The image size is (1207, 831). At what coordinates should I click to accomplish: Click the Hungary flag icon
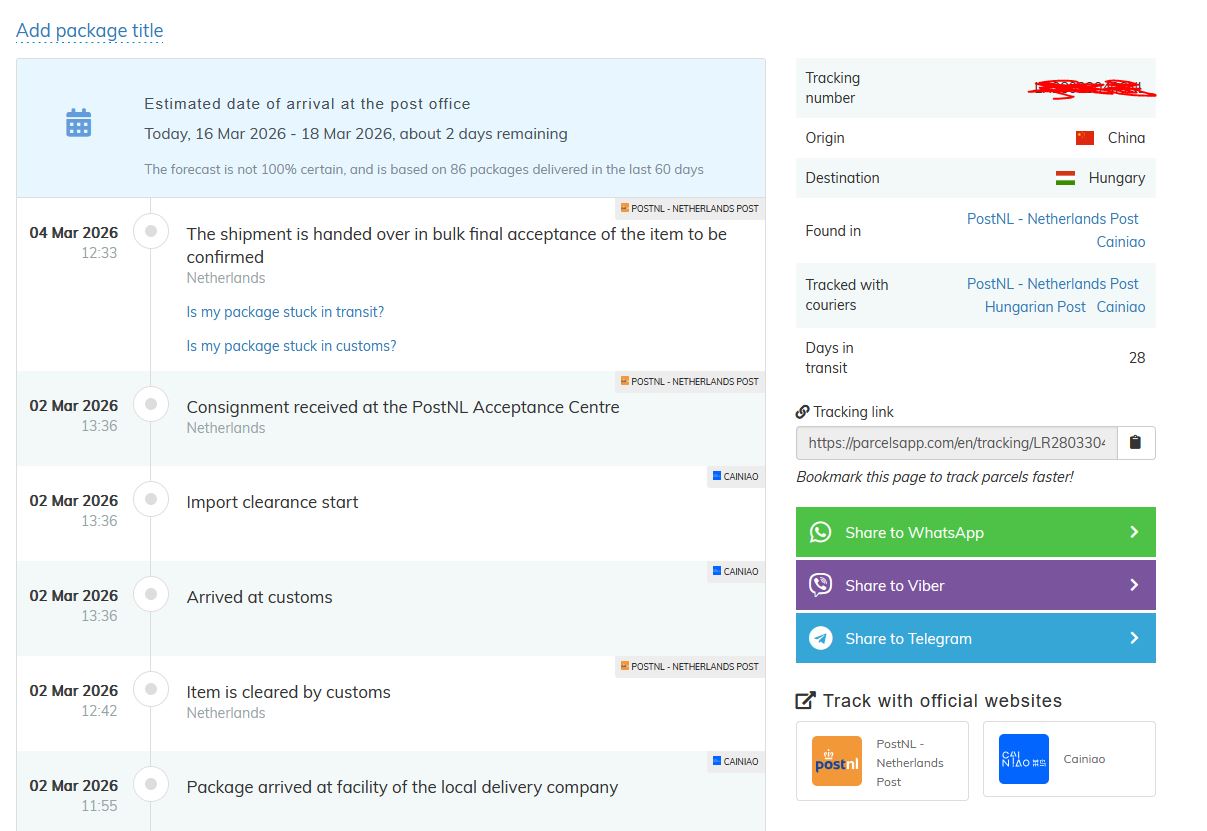pyautogui.click(x=1065, y=178)
